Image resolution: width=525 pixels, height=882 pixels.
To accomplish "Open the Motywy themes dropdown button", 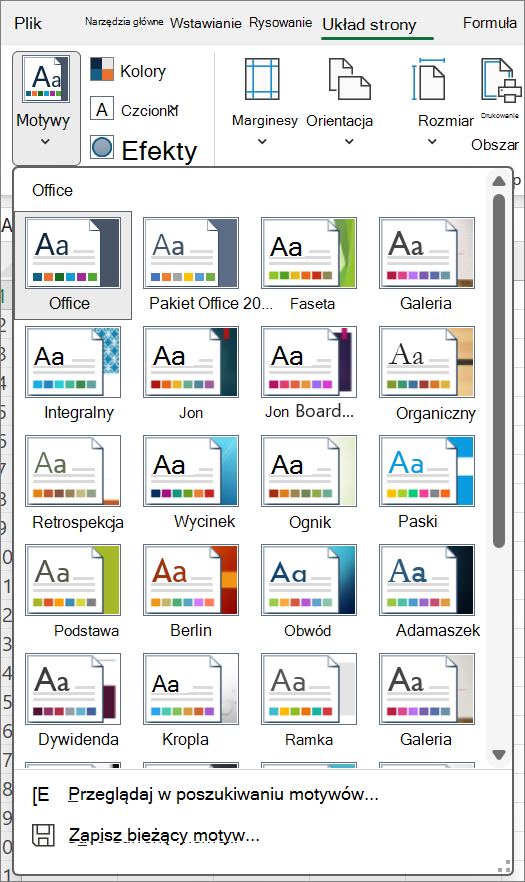I will pyautogui.click(x=46, y=108).
